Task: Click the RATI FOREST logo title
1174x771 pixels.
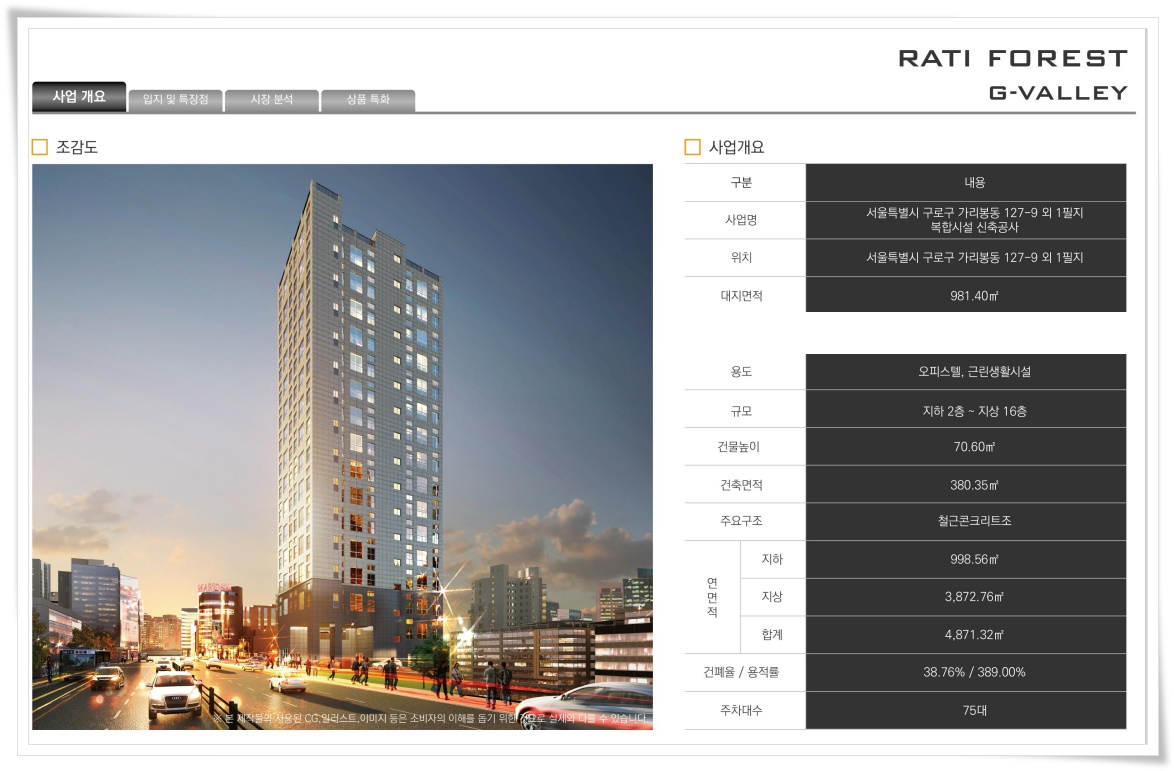Action: pos(1013,58)
